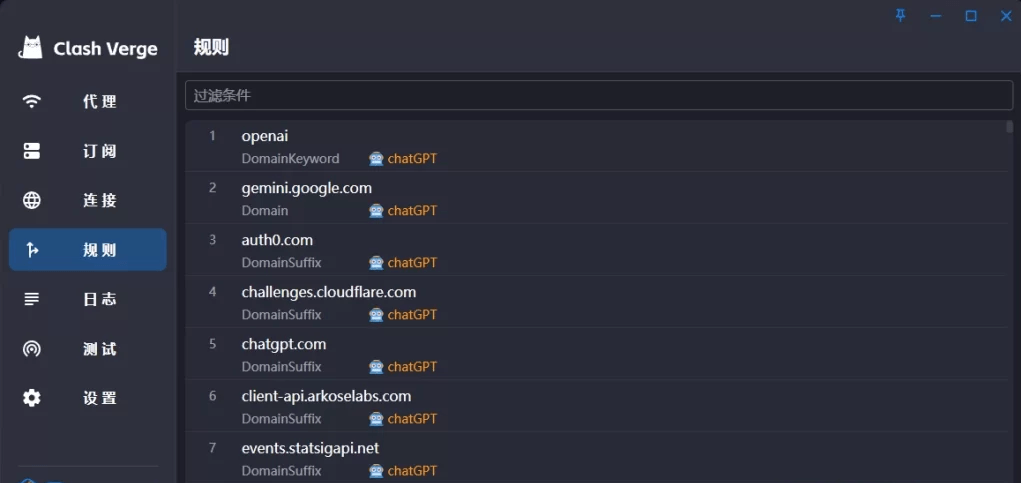Viewport: 1021px width, 483px height.
Task: Click robot icon in gemini.google.com row
Action: pos(376,211)
